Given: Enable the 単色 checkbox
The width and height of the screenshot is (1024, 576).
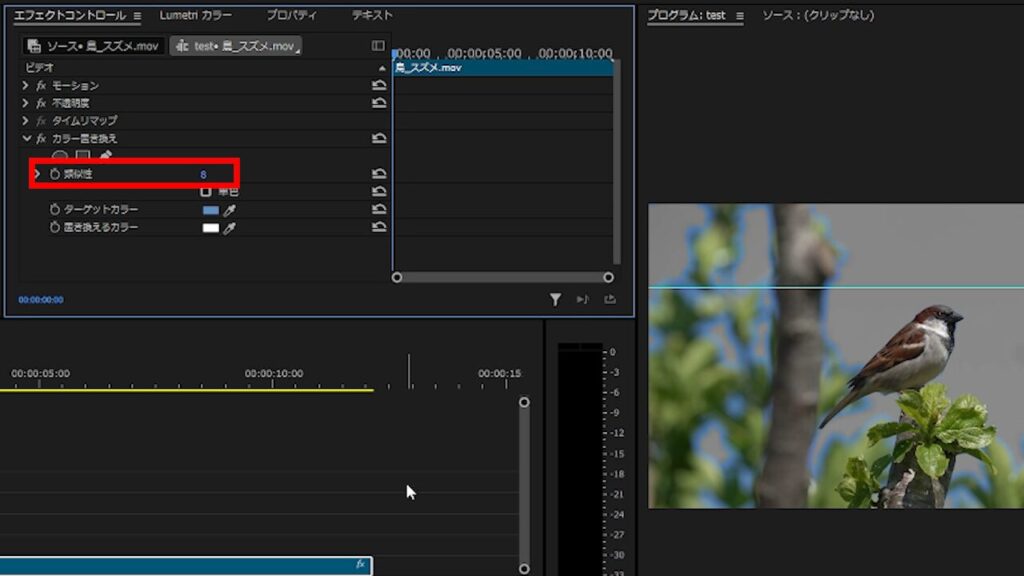Looking at the screenshot, I should 206,191.
